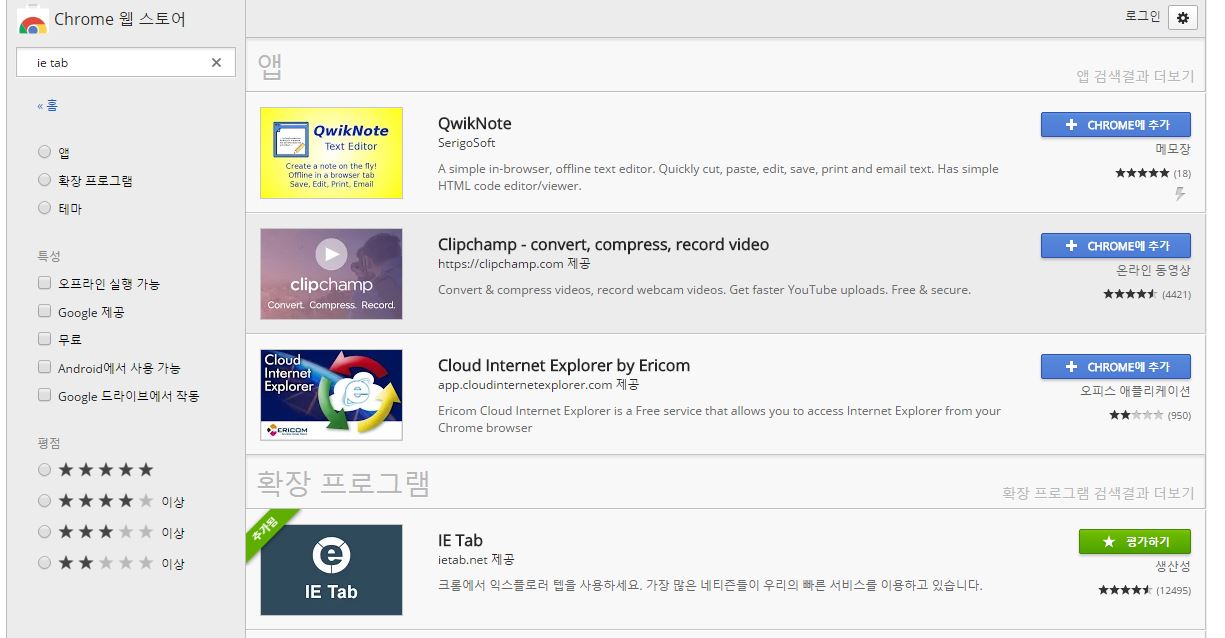
Task: Click the Chrome 웹 스토어 title text
Action: click(120, 19)
